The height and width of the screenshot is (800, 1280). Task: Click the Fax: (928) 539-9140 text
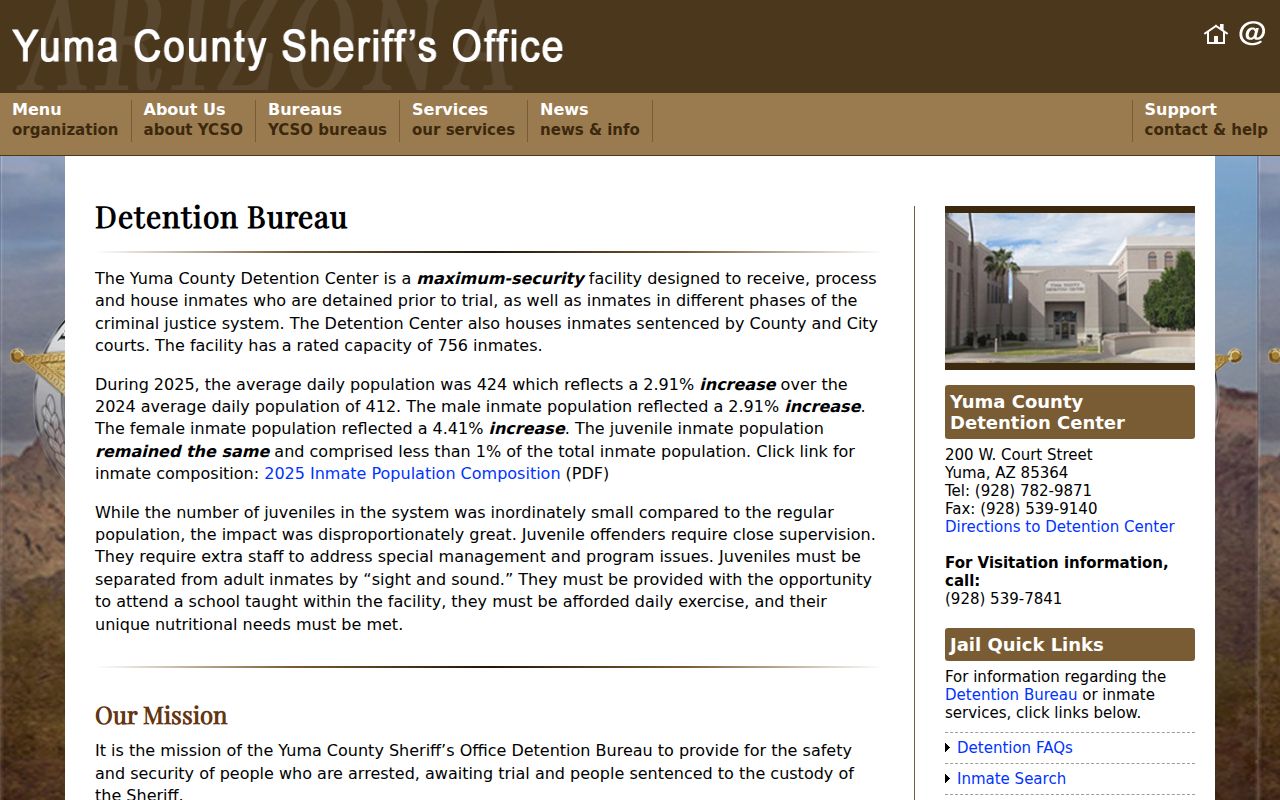1021,508
